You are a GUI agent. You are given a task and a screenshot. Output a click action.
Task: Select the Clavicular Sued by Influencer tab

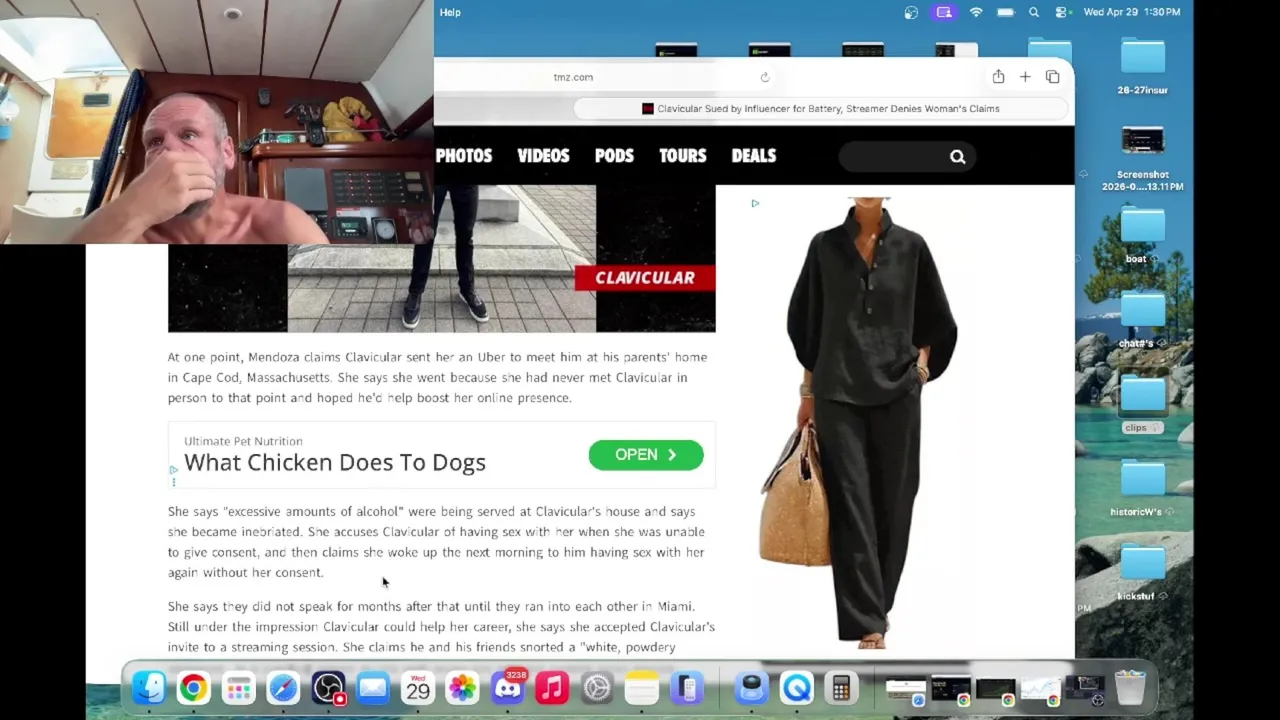[820, 108]
